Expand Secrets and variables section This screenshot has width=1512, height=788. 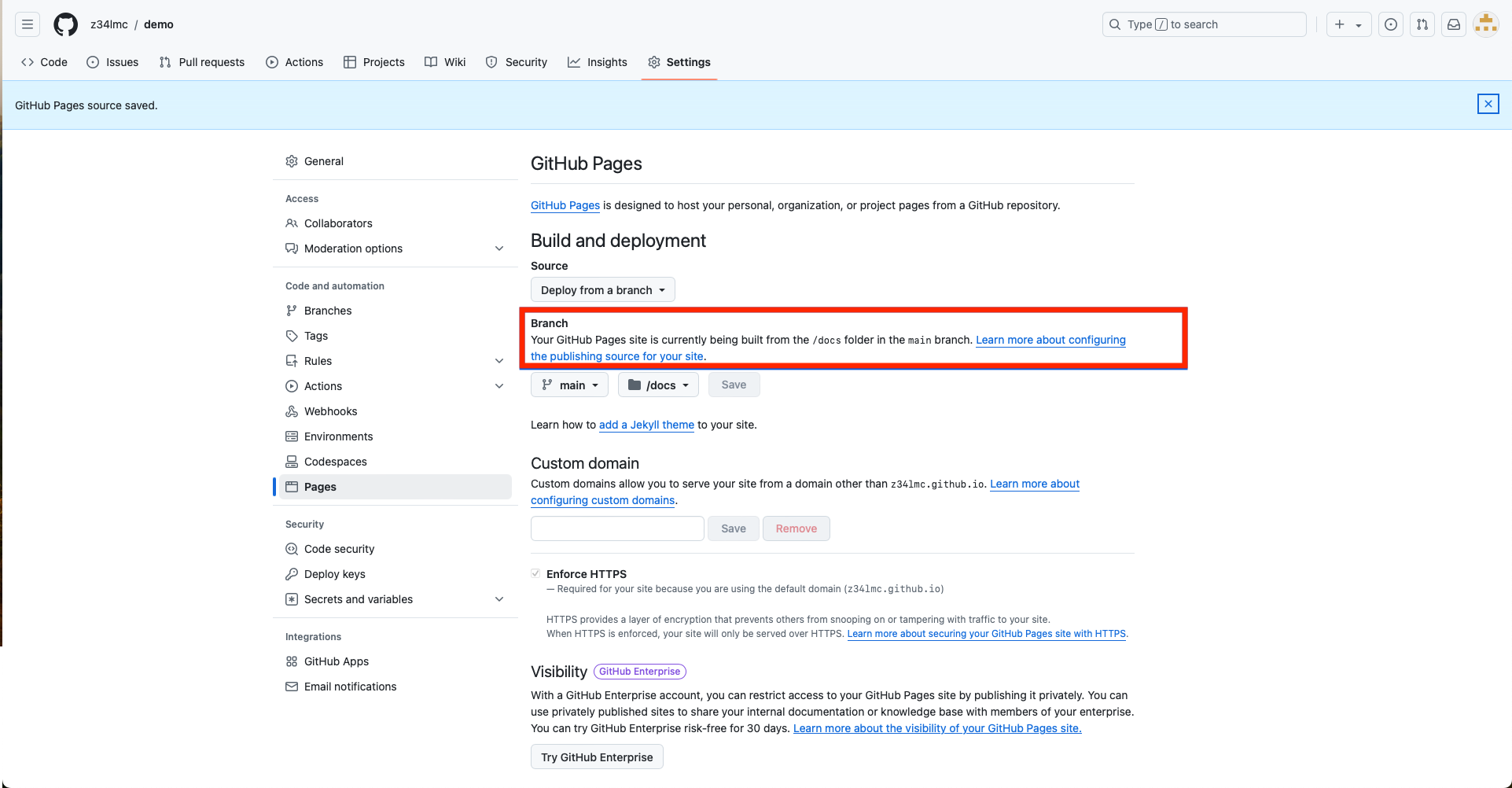tap(498, 599)
